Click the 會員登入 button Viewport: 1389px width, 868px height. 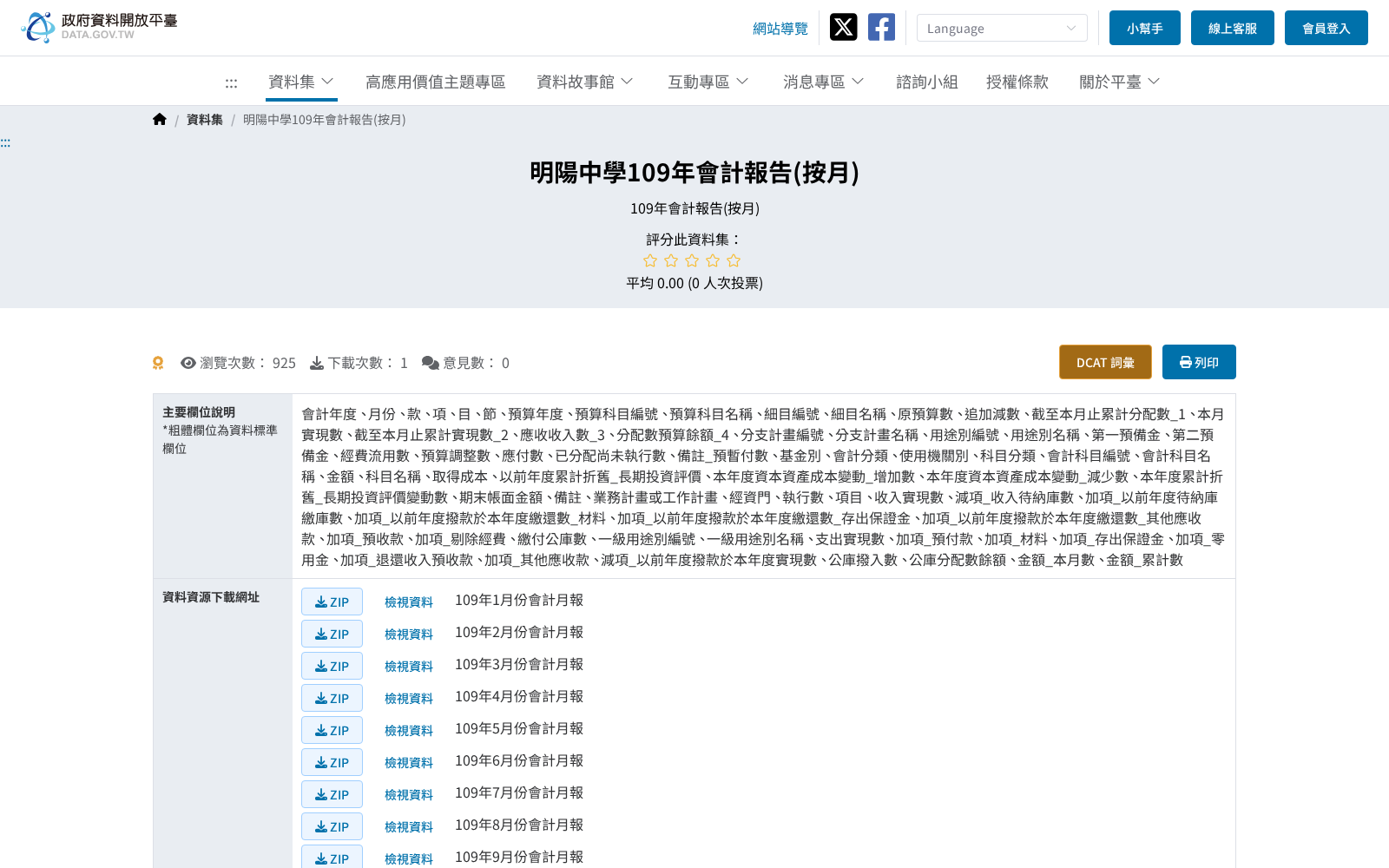tap(1326, 28)
